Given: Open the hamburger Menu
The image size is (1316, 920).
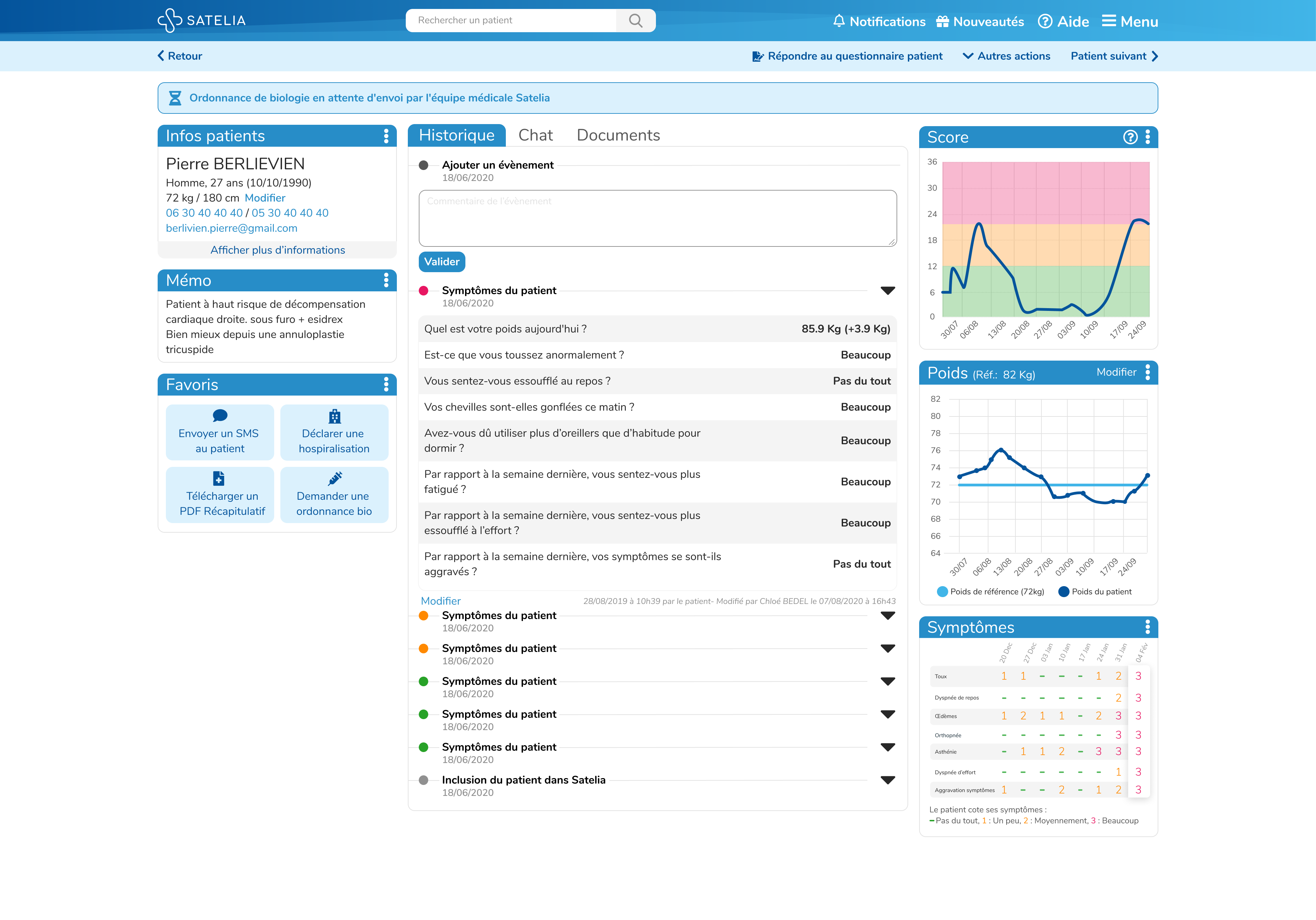Looking at the screenshot, I should point(1130,21).
